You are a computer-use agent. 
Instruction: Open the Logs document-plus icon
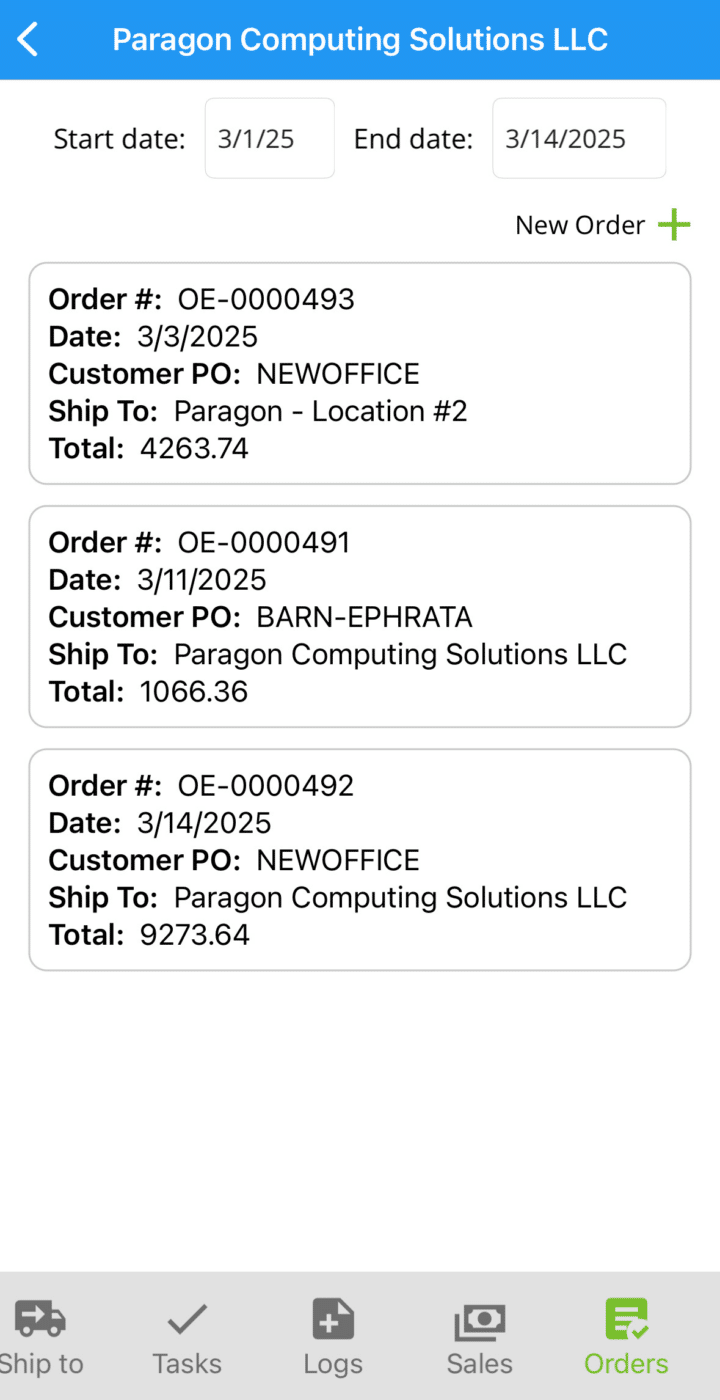point(333,1319)
